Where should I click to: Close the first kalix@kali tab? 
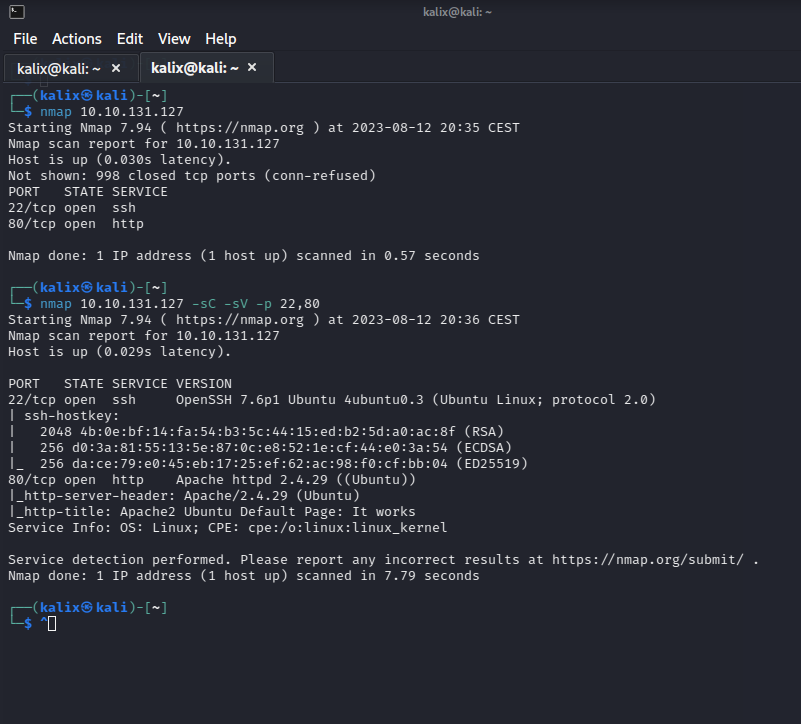point(116,68)
